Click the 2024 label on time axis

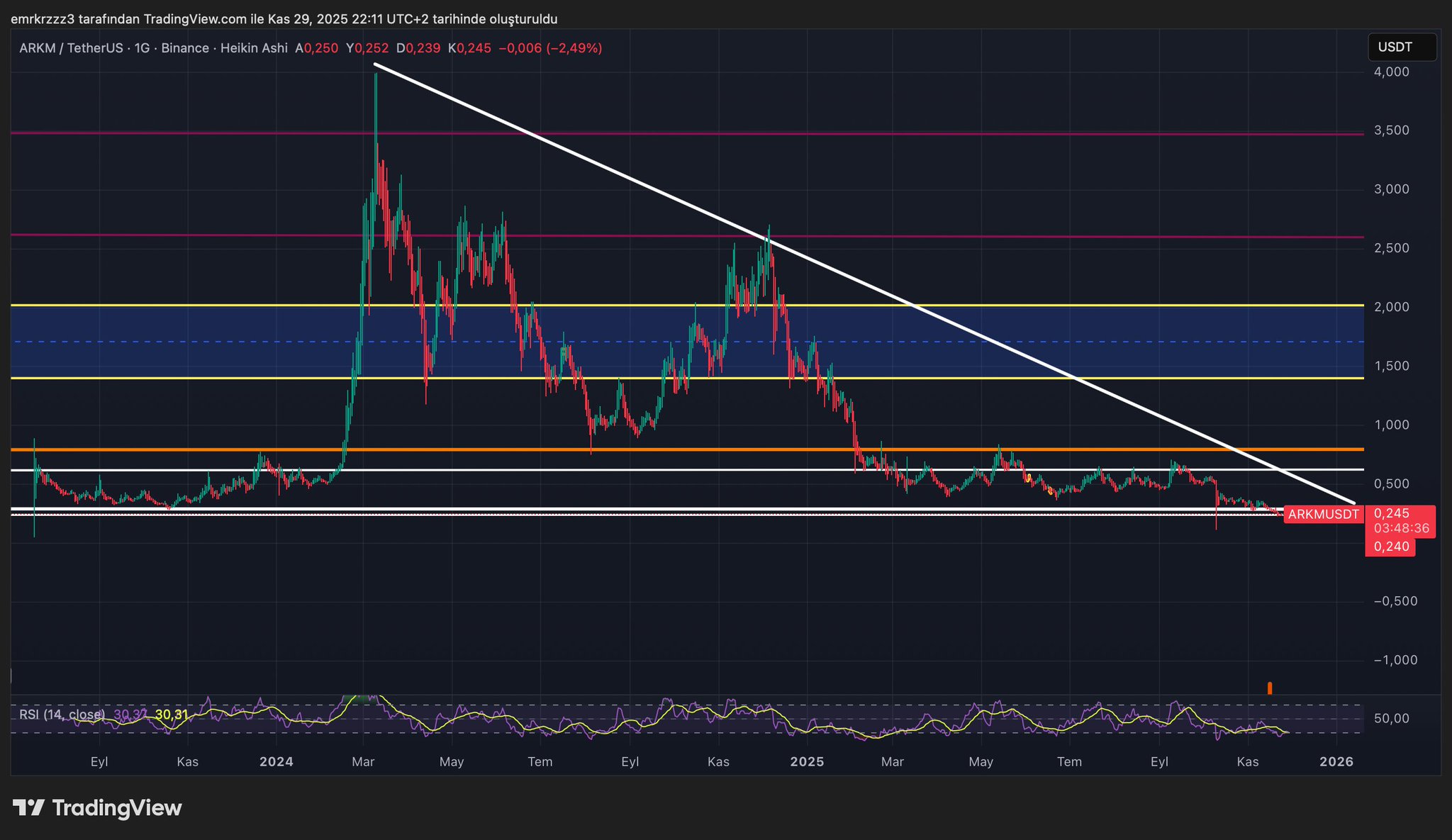coord(276,762)
